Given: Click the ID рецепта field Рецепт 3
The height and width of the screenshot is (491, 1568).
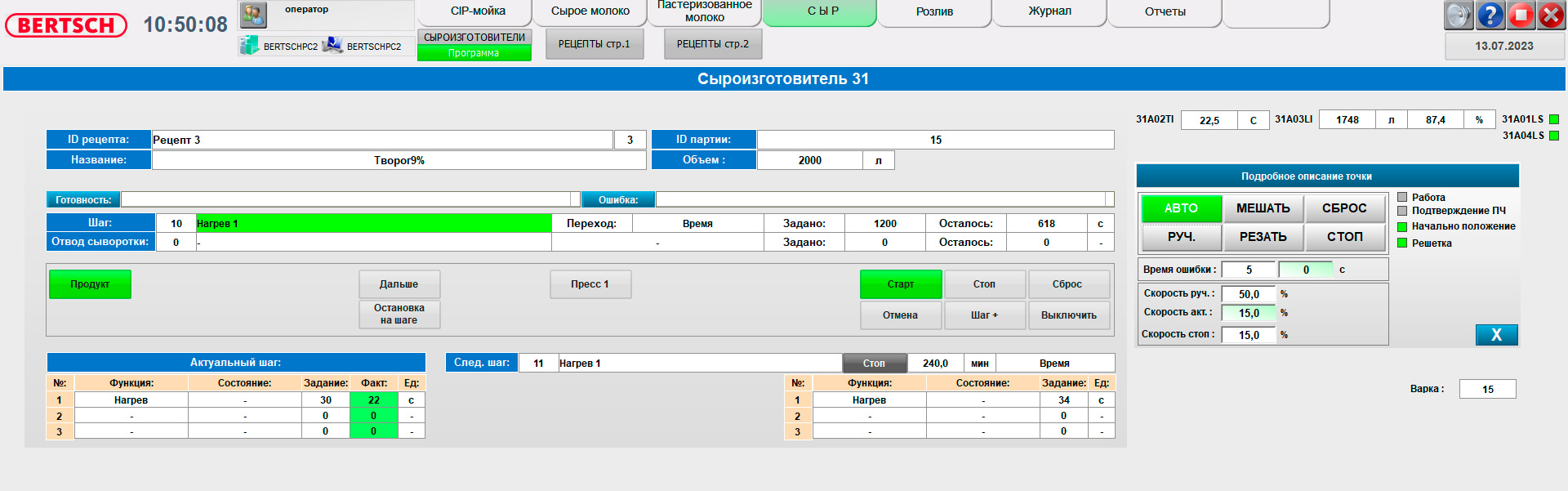Looking at the screenshot, I should tap(382, 140).
